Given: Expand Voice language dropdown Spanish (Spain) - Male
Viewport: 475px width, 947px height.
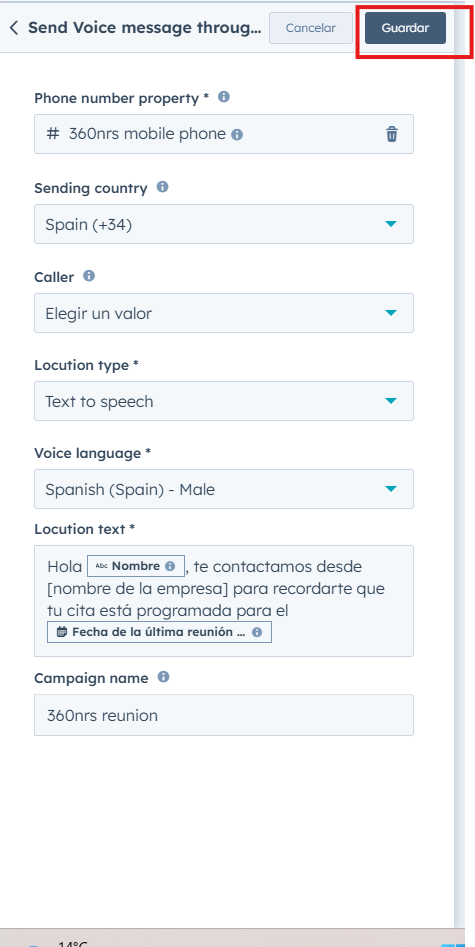Looking at the screenshot, I should pos(224,489).
